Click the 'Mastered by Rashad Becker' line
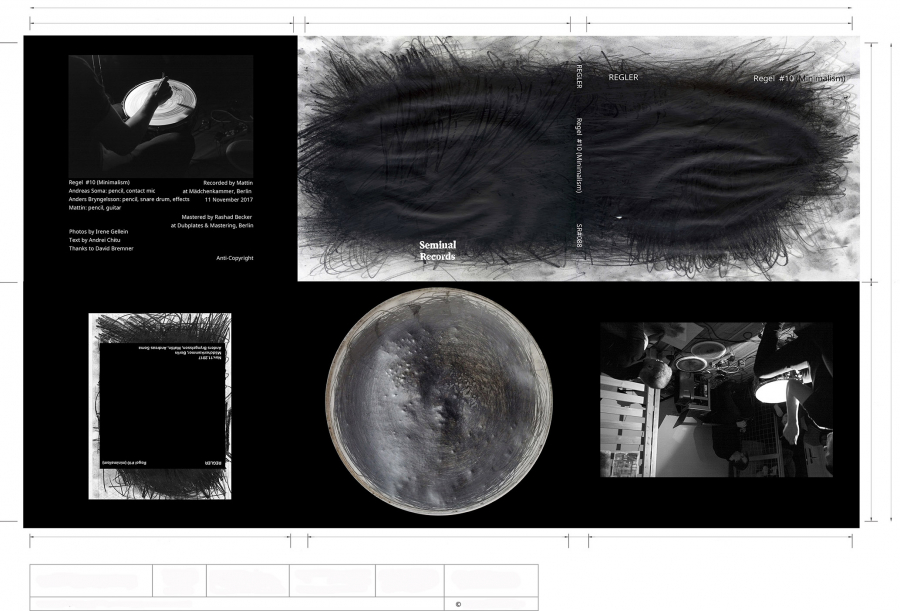This screenshot has width=900, height=611. click(216, 217)
